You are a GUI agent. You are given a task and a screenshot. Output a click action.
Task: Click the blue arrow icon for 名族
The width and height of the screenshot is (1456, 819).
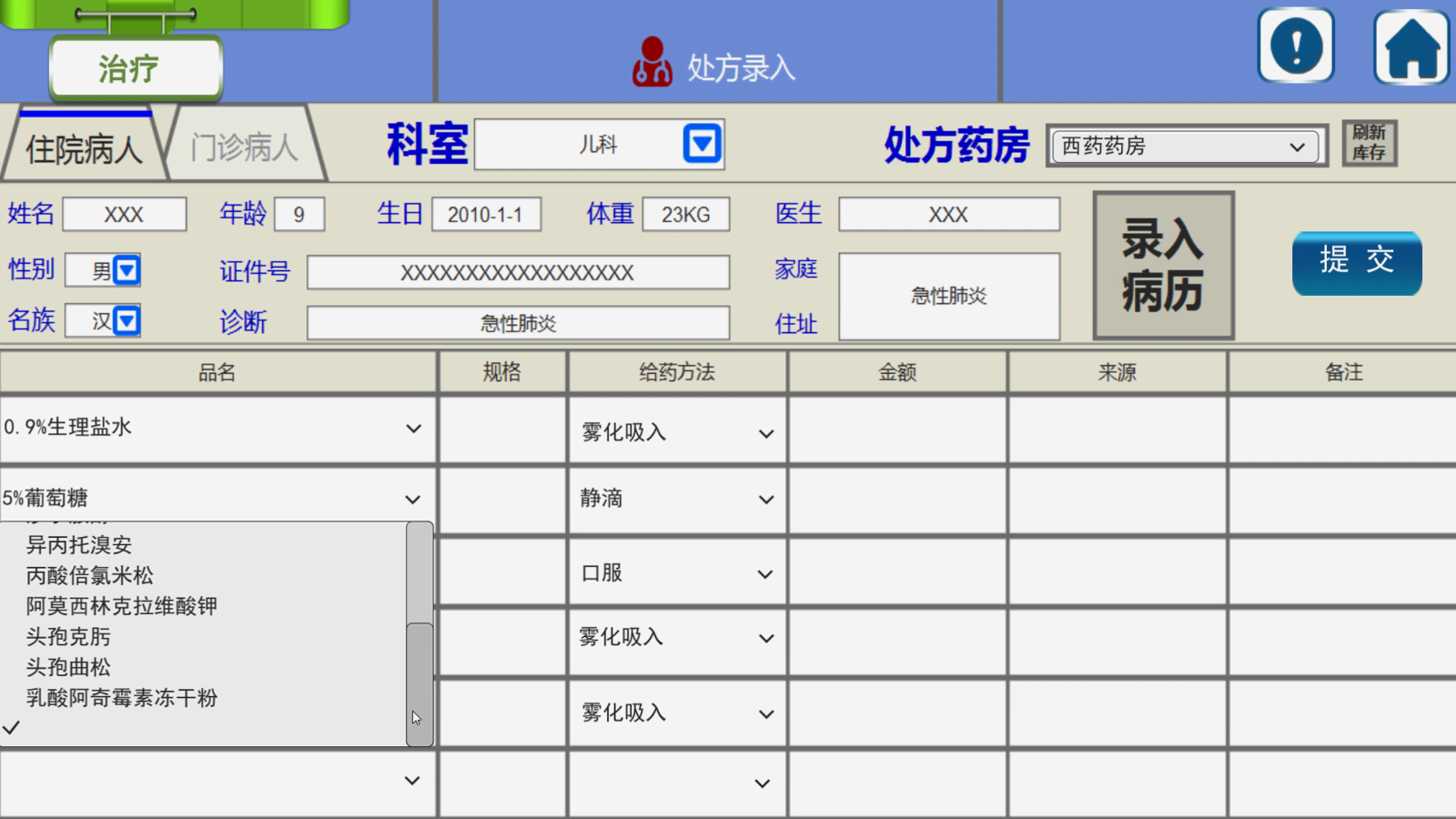tap(127, 320)
